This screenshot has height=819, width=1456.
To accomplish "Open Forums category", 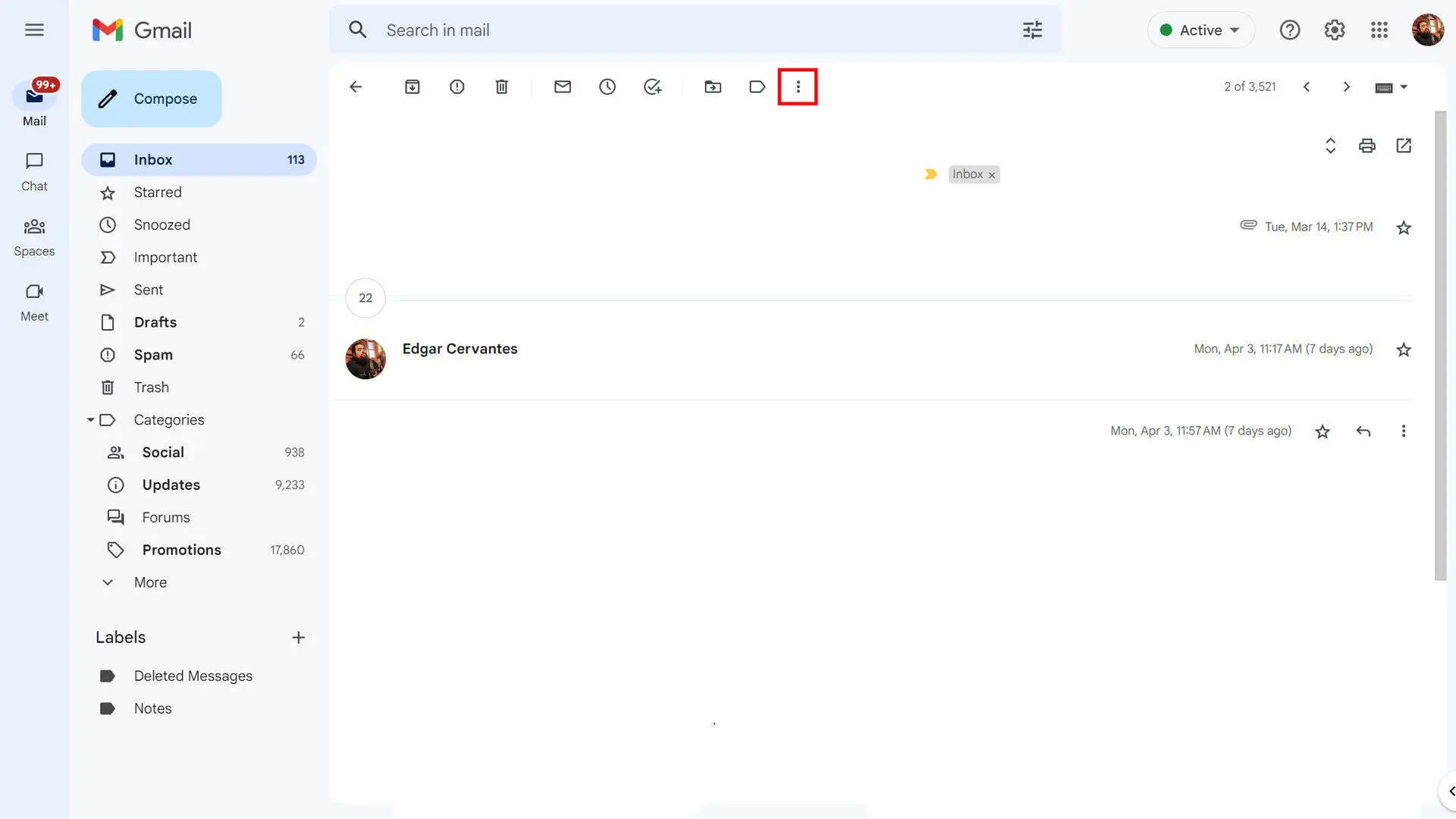I will 199,518.
